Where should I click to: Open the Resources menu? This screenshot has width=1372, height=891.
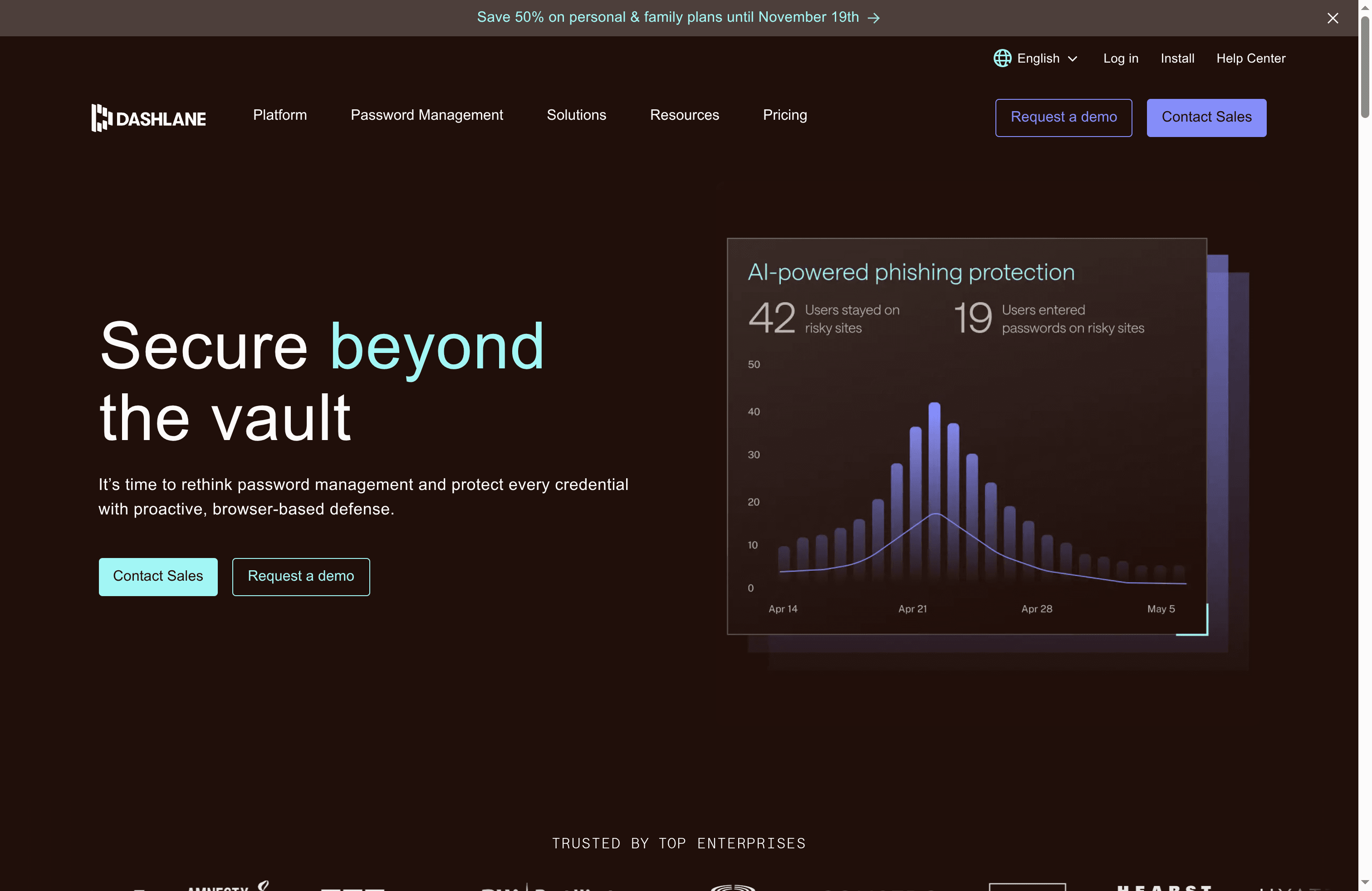pos(684,115)
